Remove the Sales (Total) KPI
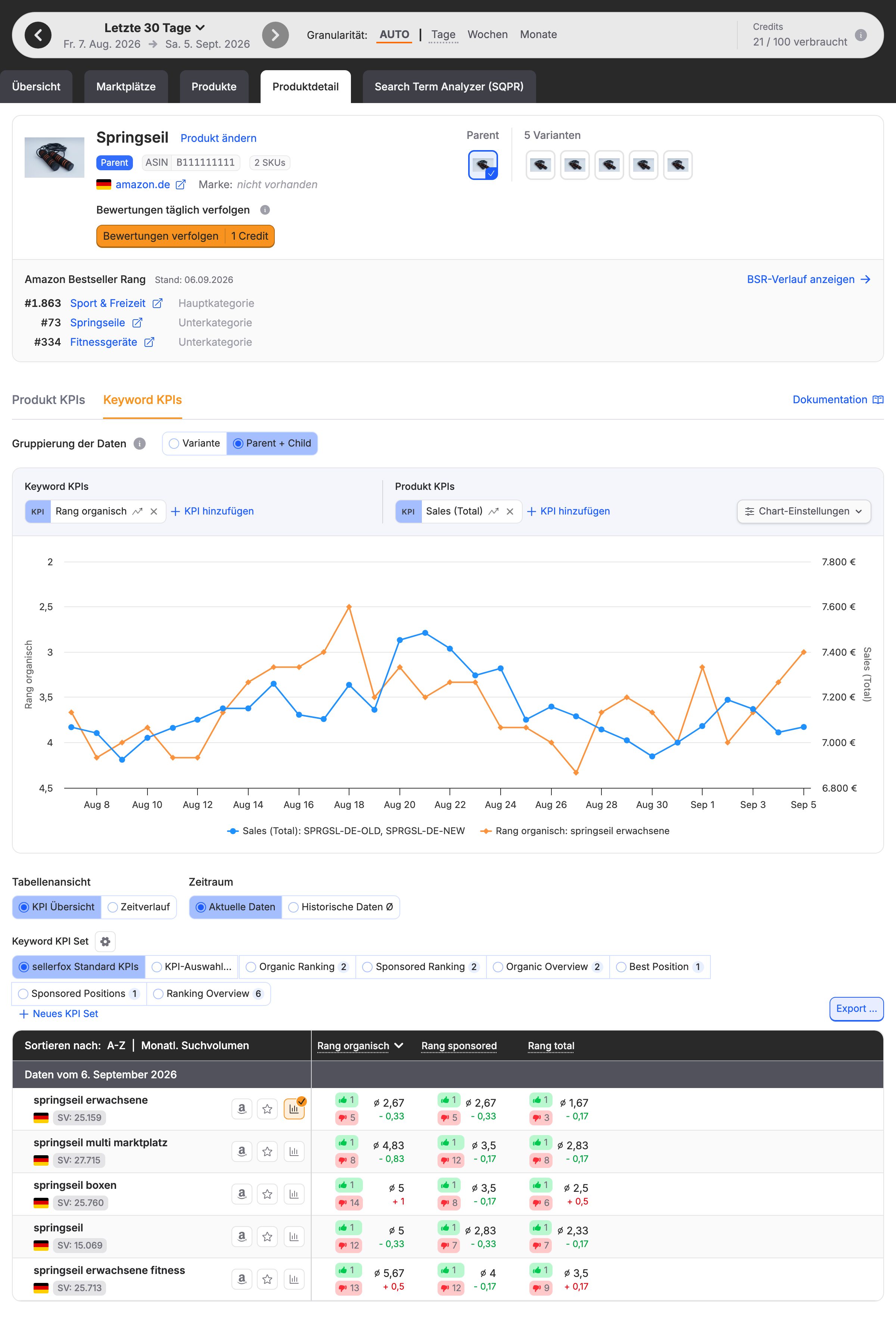Image resolution: width=896 pixels, height=1324 pixels. [x=510, y=512]
